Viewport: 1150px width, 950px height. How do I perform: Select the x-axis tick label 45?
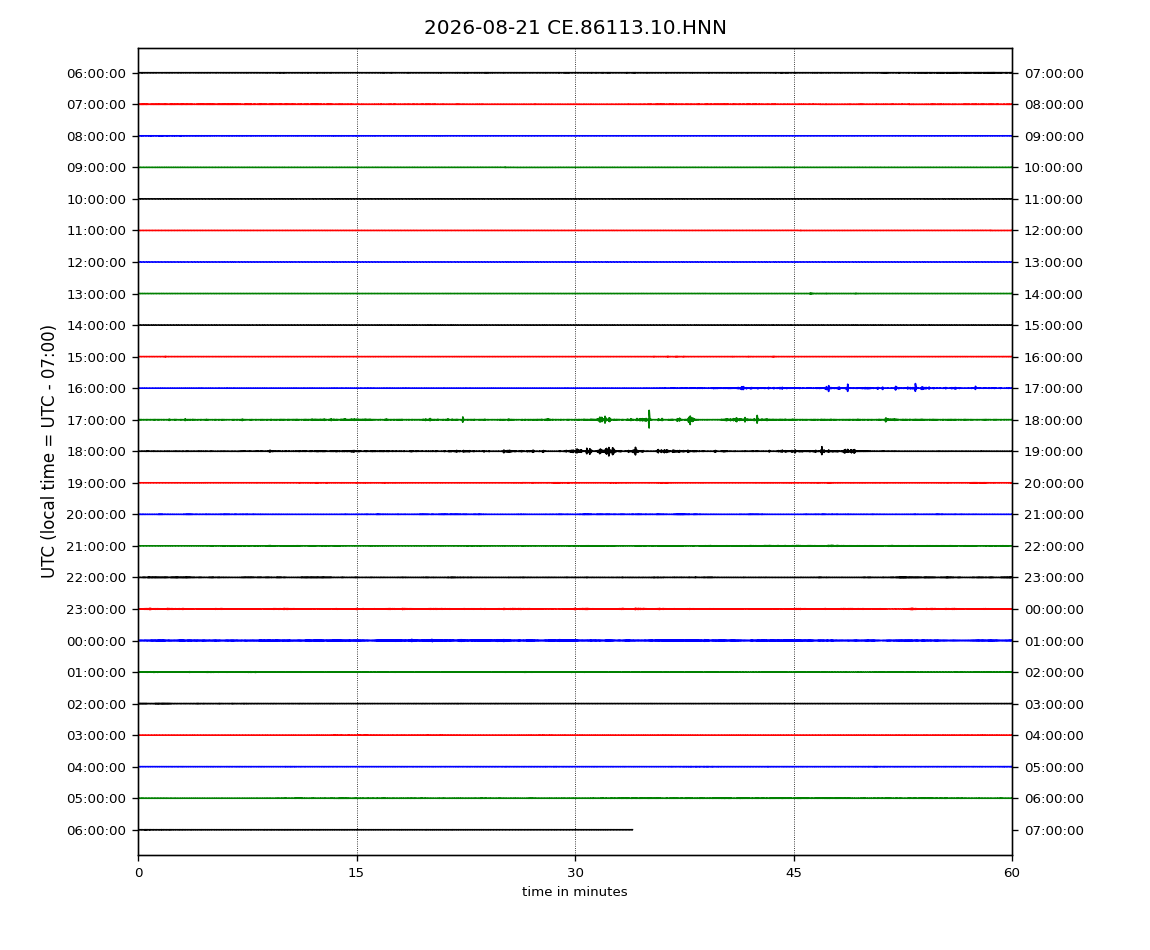(794, 872)
